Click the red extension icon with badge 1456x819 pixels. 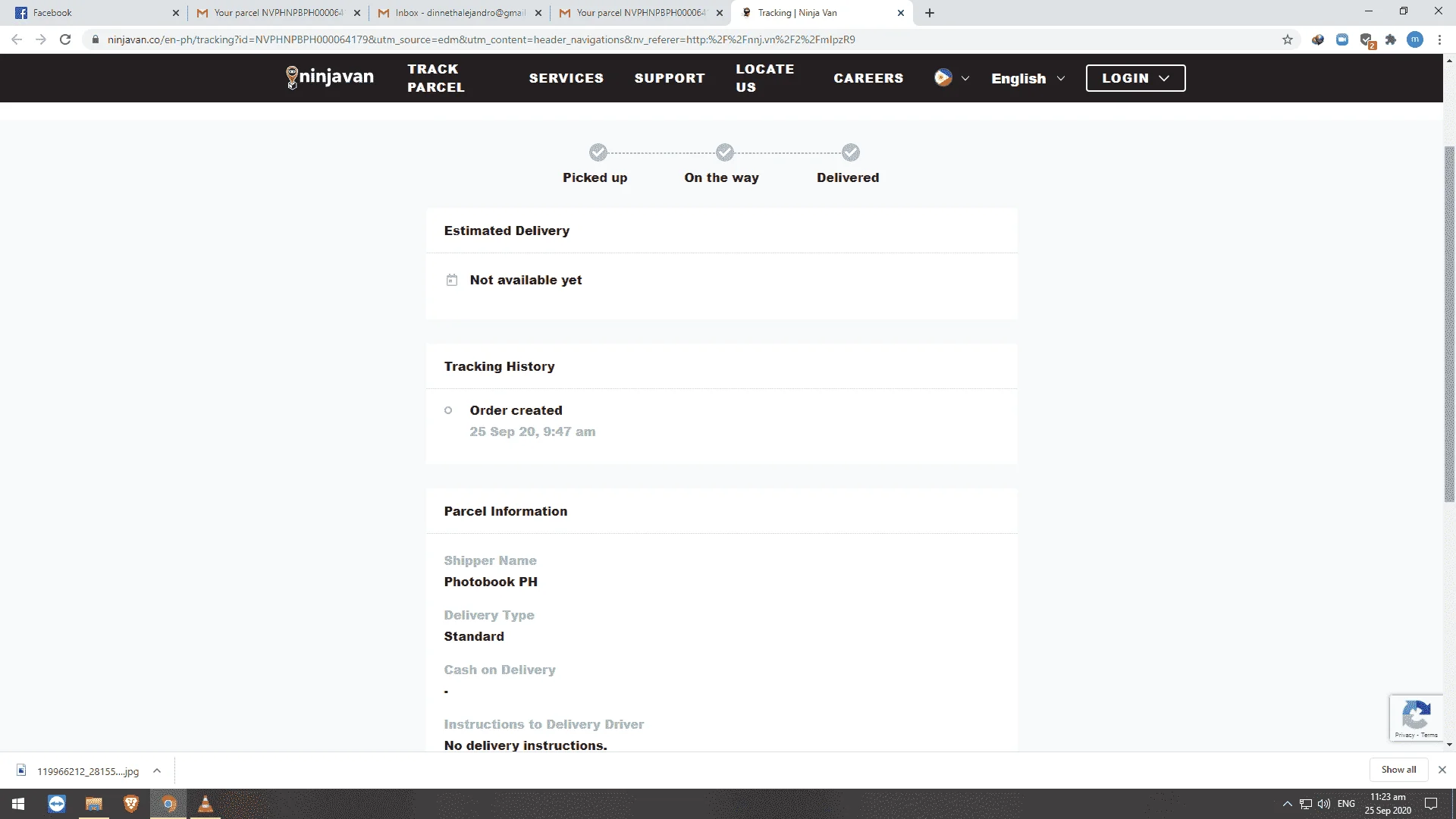point(1367,40)
